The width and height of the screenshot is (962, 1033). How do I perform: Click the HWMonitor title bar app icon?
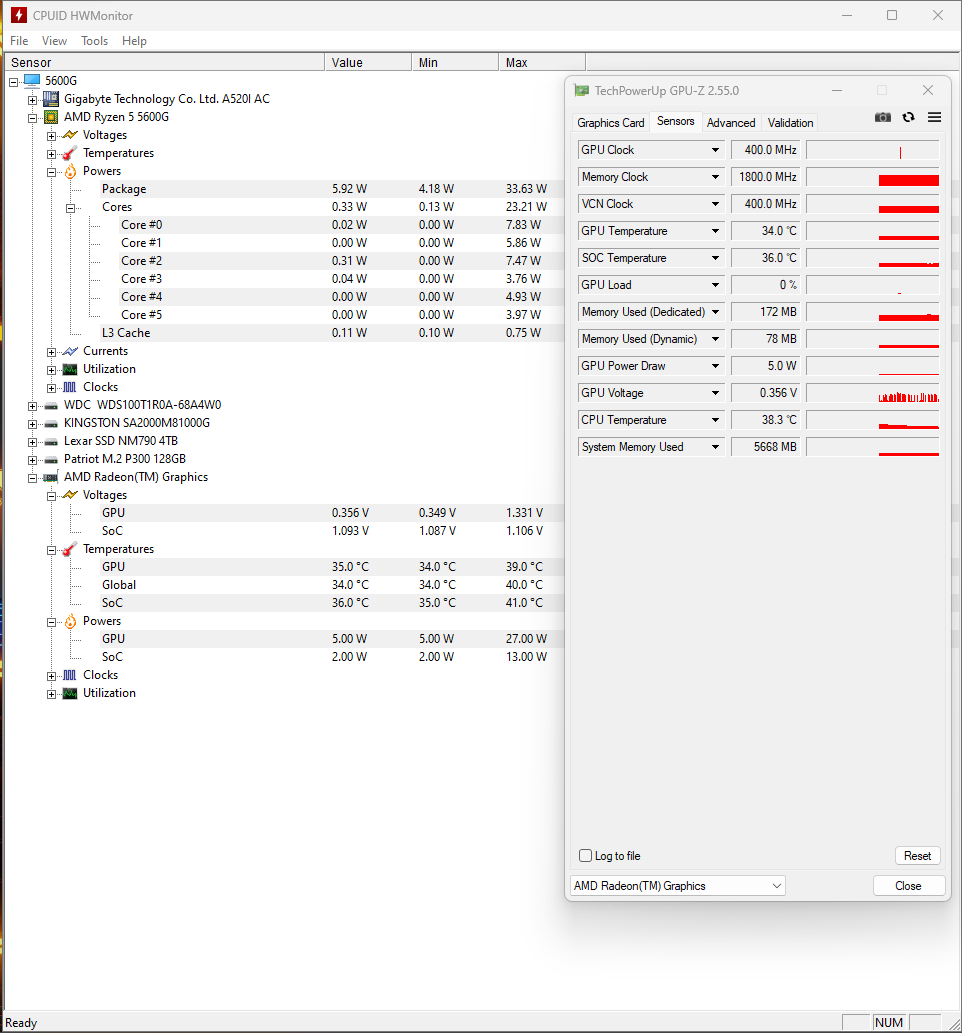(x=18, y=15)
